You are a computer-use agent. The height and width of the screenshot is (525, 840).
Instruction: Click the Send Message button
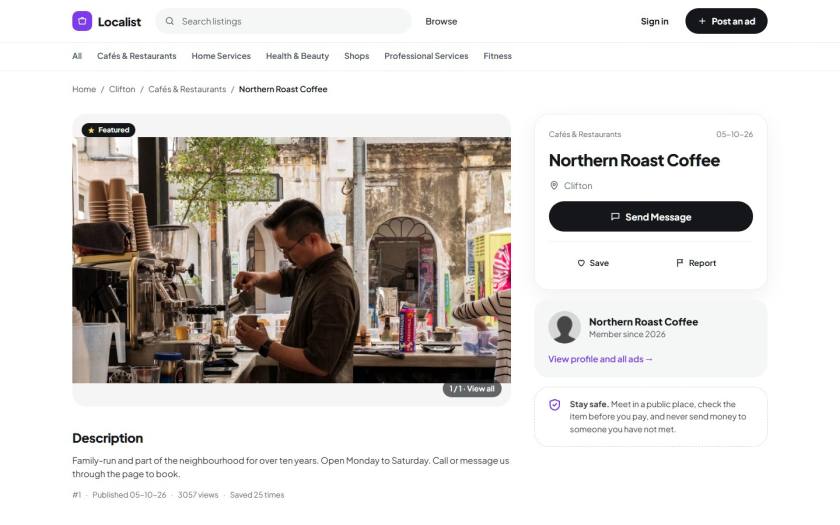point(650,216)
